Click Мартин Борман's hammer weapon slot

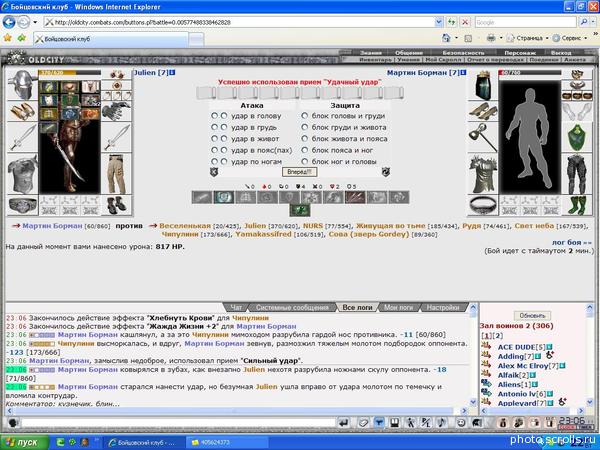click(483, 137)
